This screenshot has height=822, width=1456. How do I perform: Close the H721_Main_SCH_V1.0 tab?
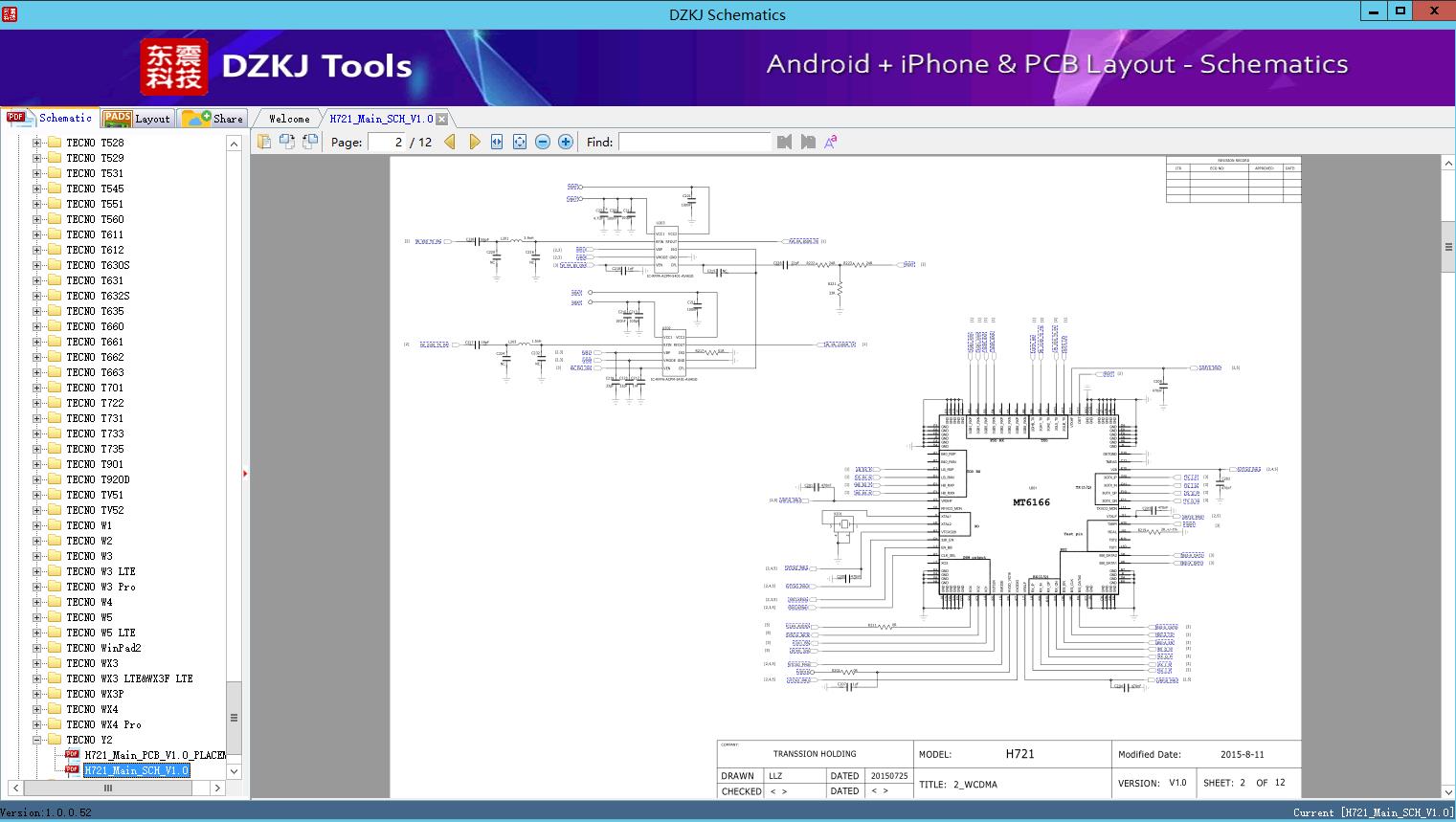click(441, 120)
